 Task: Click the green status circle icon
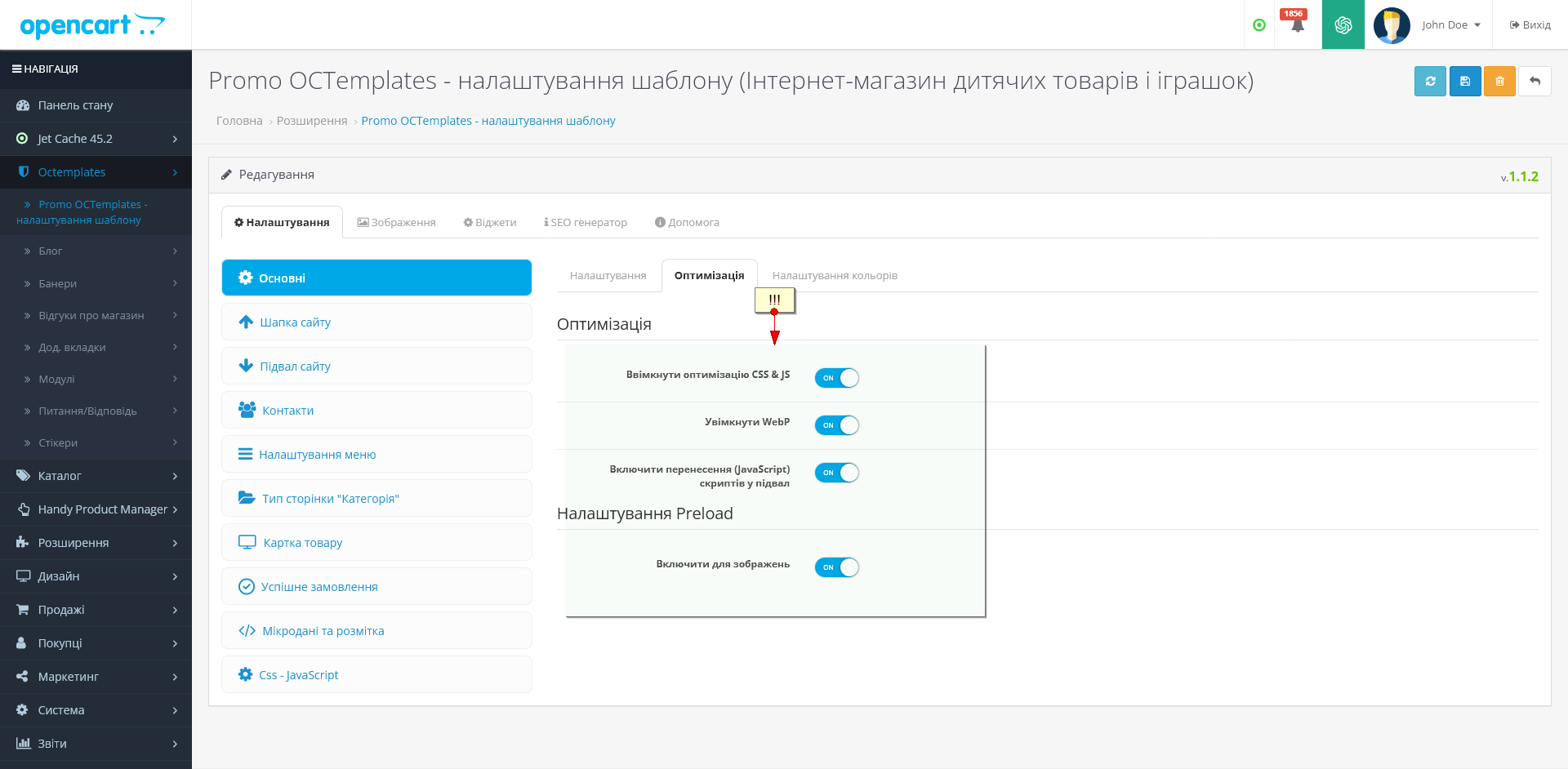pyautogui.click(x=1259, y=25)
